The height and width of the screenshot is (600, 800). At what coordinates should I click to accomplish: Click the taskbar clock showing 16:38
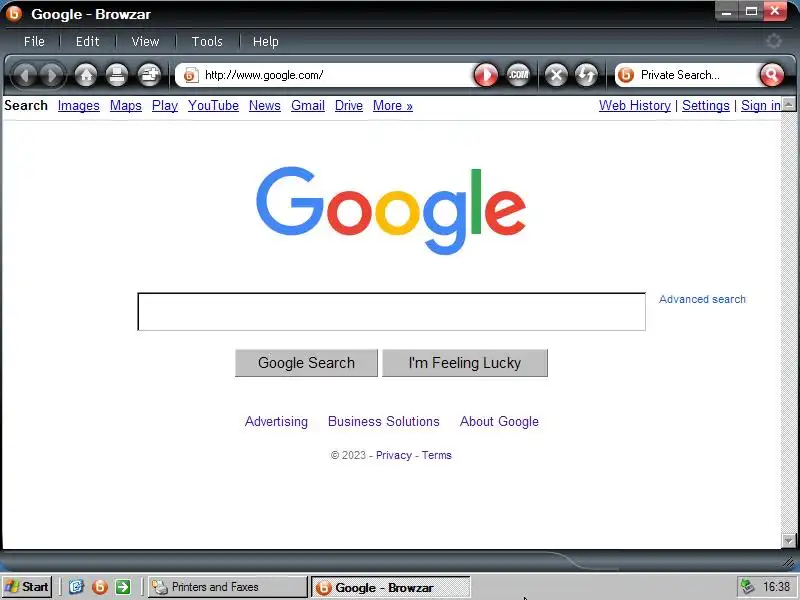pyautogui.click(x=776, y=587)
